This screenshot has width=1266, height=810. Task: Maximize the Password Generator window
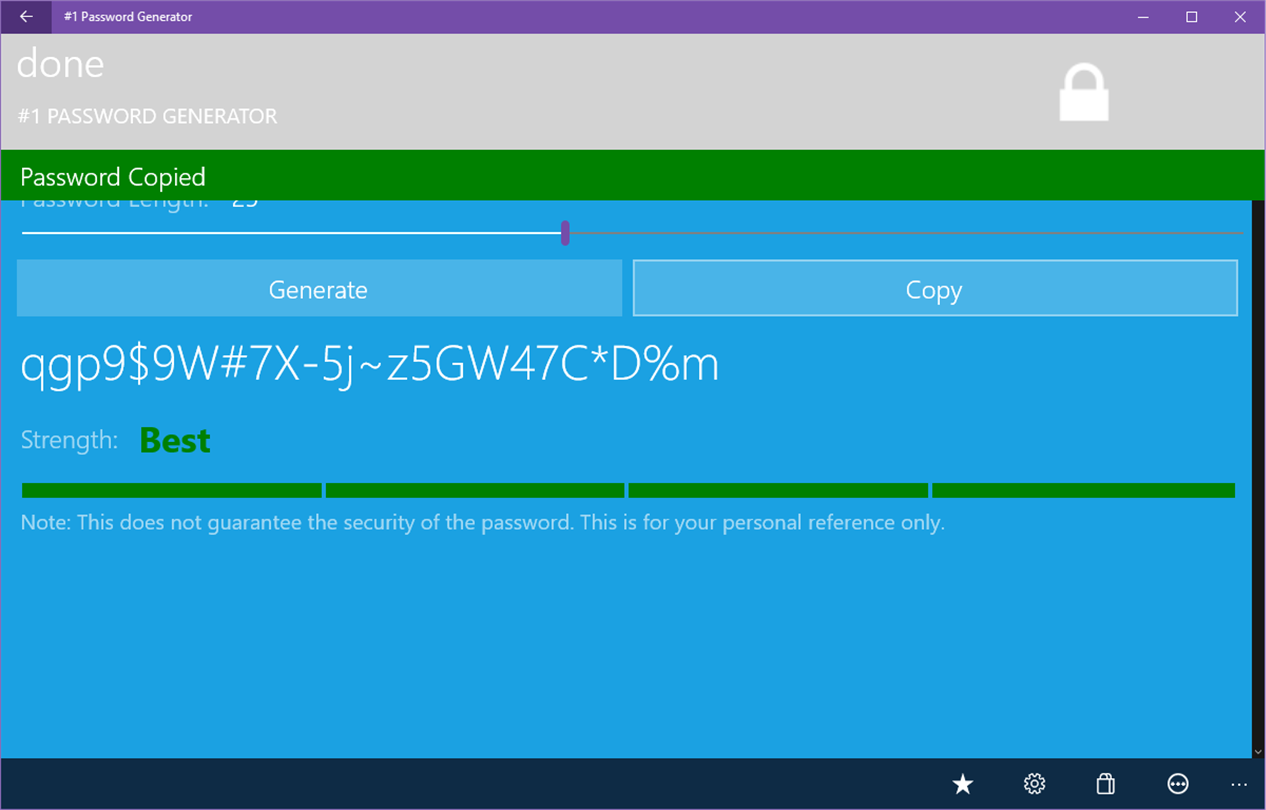tap(1192, 17)
